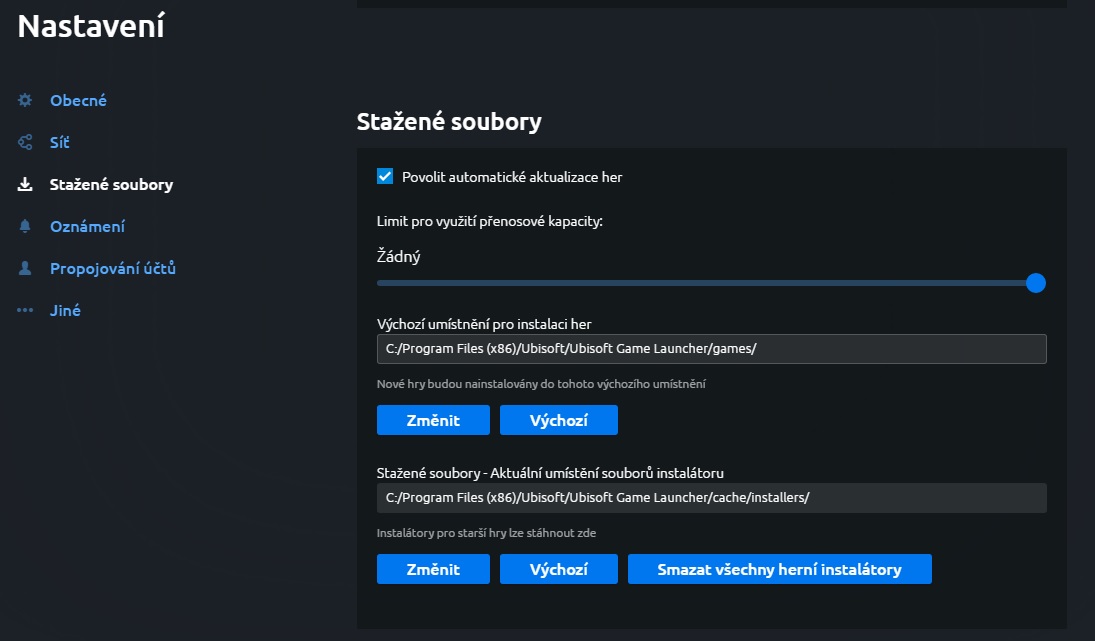Open the Oznámení settings section
Viewport: 1095px width, 641px height.
(87, 226)
